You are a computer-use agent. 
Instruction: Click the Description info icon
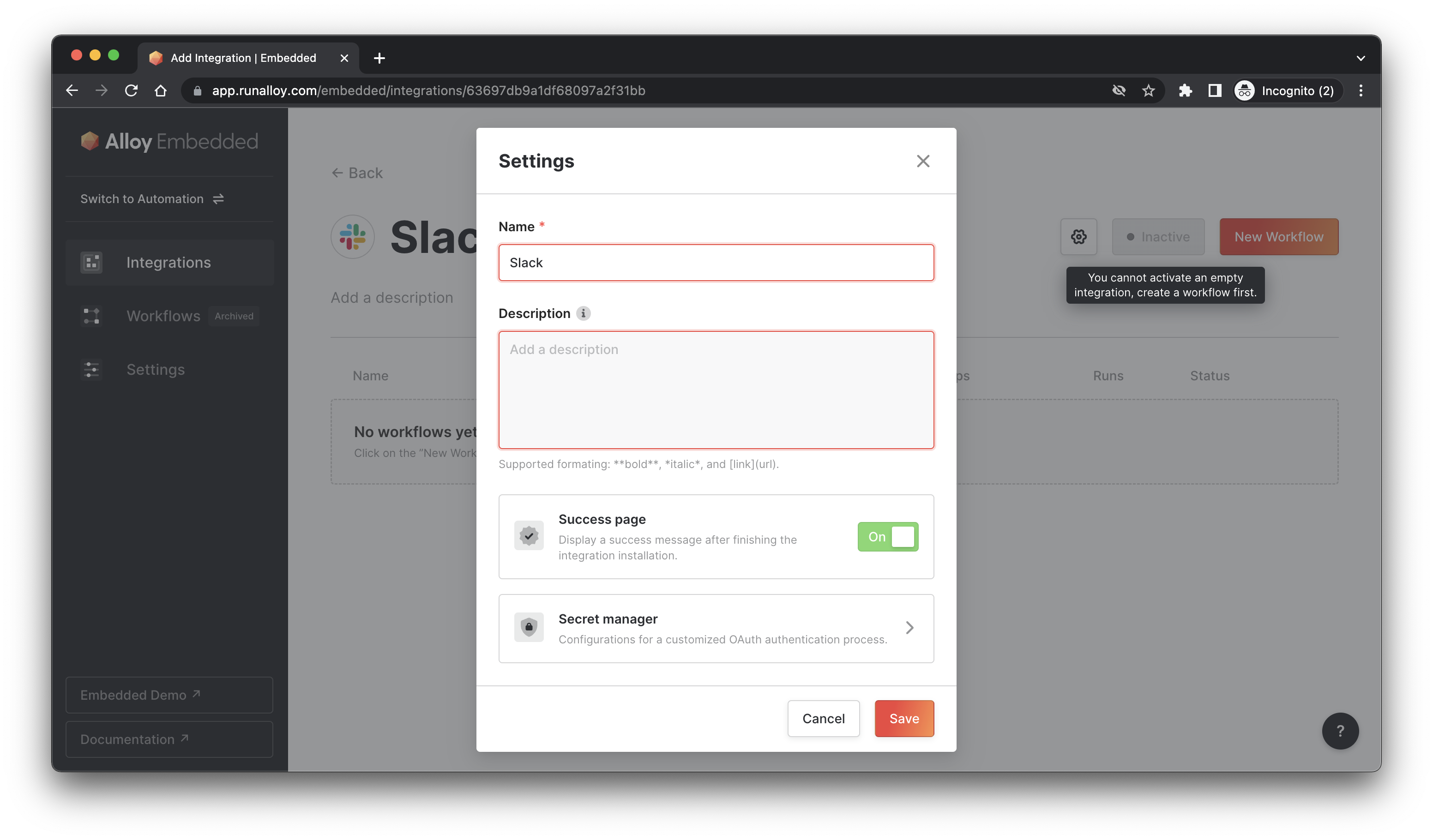click(583, 313)
